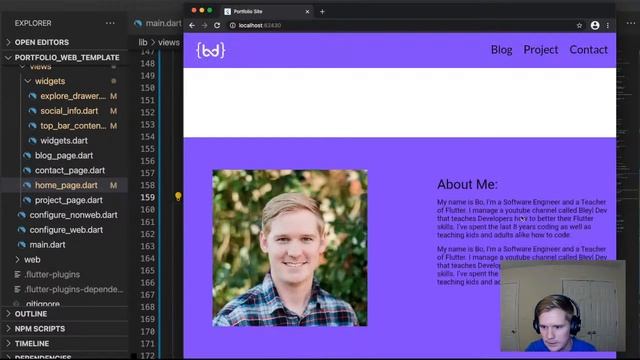Click the portrait photo on the page
The image size is (640, 360).
click(290, 248)
